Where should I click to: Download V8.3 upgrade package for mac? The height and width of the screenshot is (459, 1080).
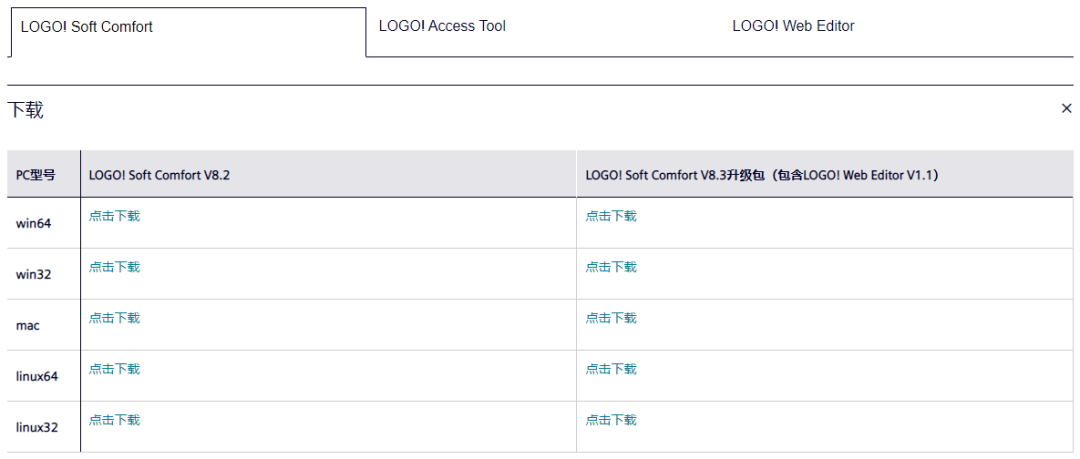(x=611, y=318)
